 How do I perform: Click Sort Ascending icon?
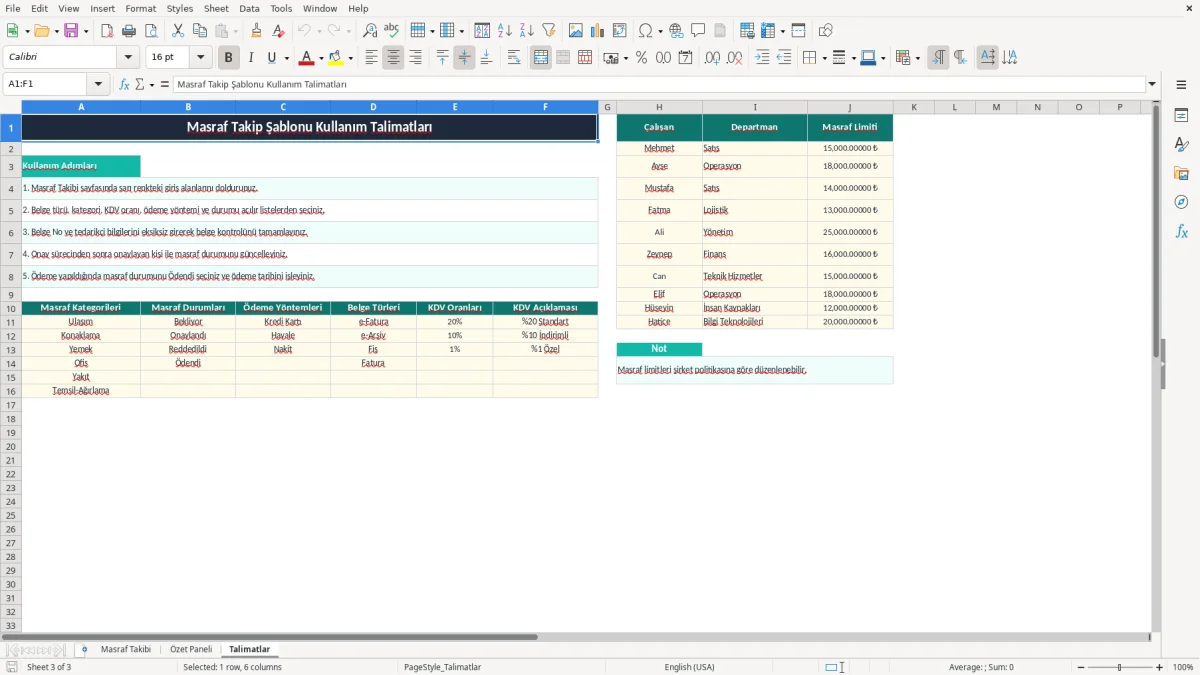click(505, 31)
